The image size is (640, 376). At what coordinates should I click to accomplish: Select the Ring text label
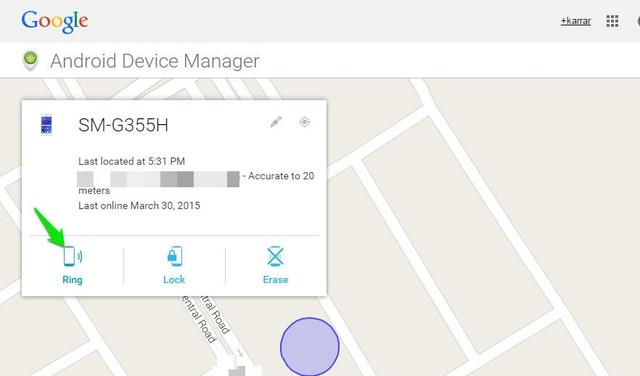(x=72, y=280)
